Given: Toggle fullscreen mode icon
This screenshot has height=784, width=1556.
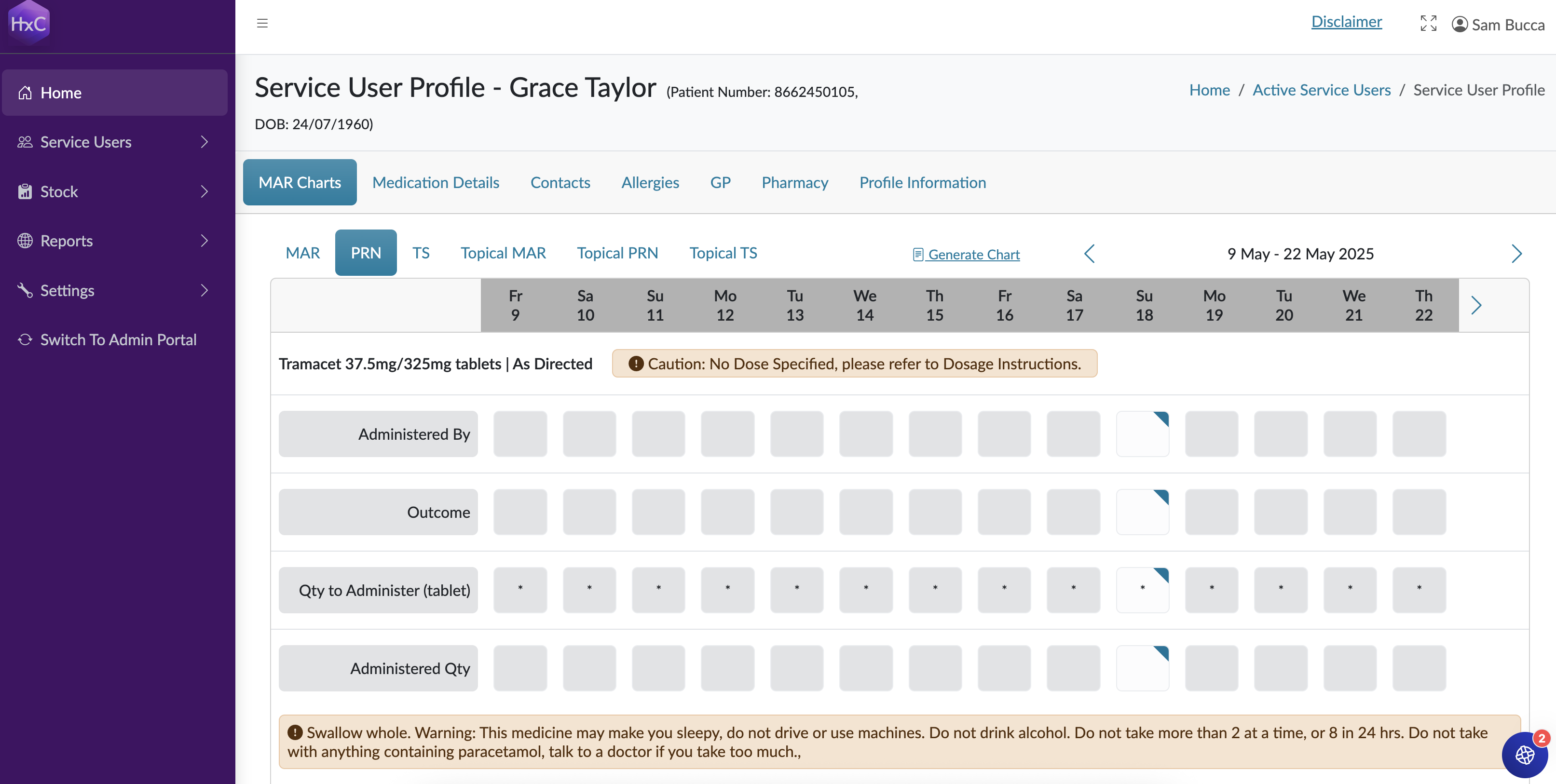Looking at the screenshot, I should (1428, 24).
